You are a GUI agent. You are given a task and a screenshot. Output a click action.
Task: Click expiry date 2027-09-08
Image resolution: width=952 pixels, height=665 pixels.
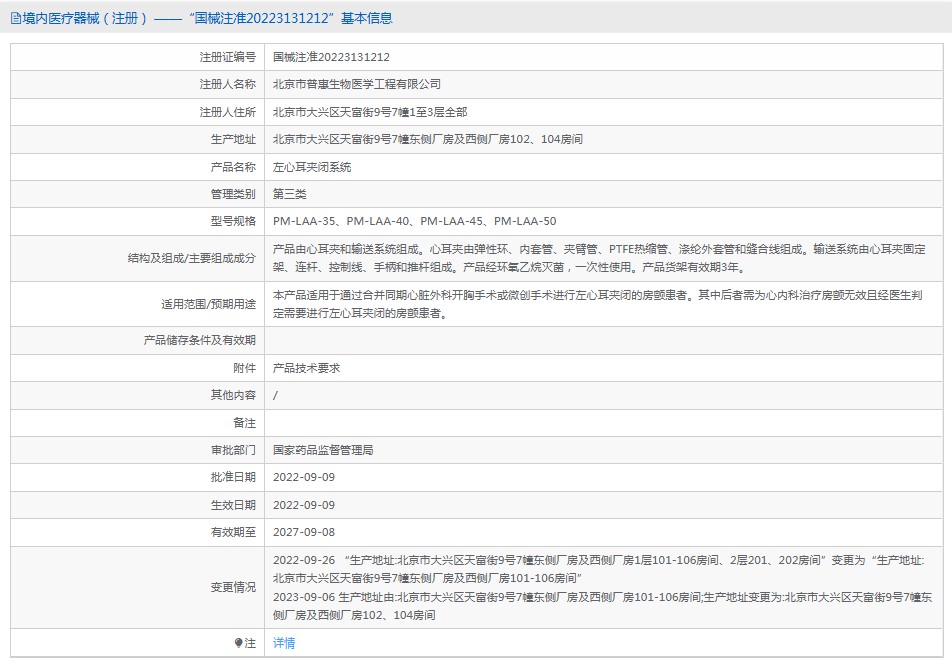tap(304, 532)
